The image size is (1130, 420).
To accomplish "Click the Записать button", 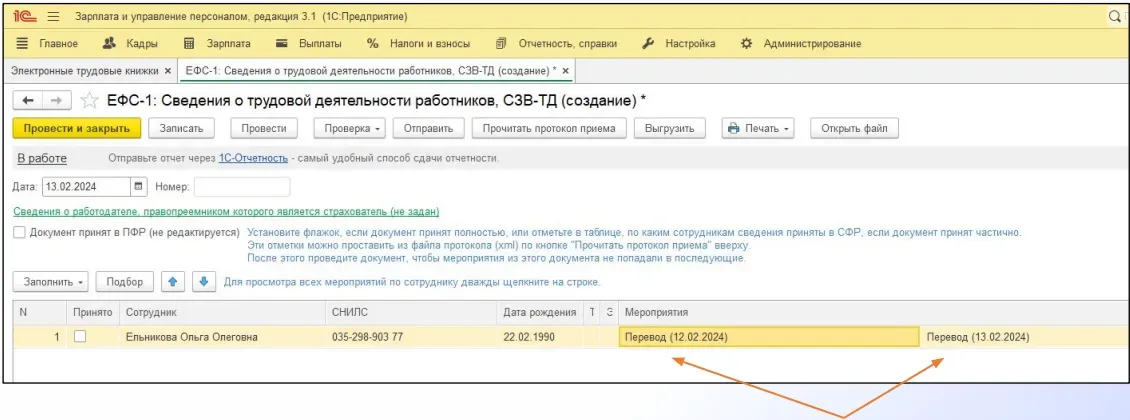I will pyautogui.click(x=182, y=128).
